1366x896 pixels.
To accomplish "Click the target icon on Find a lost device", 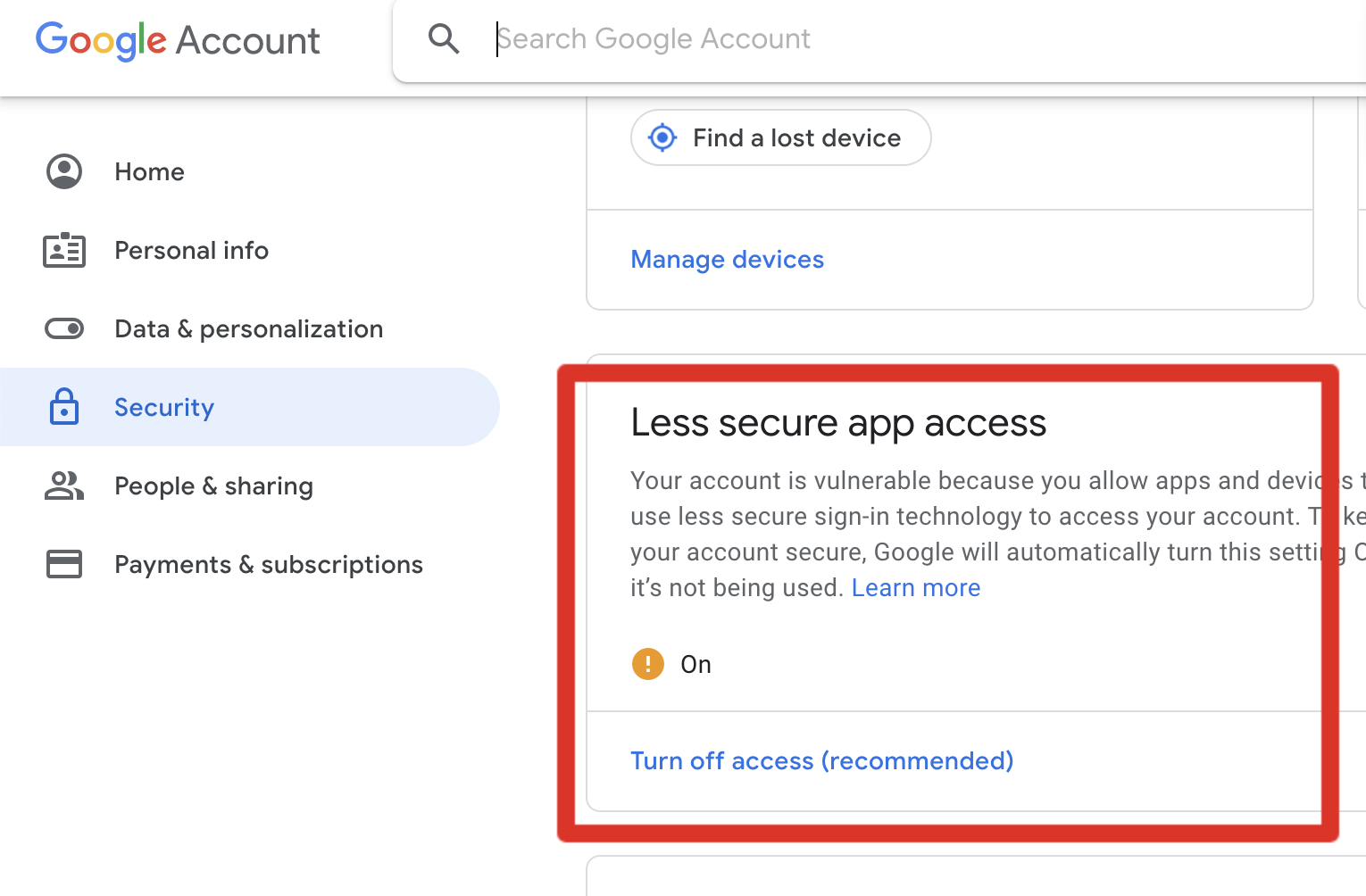I will coord(662,137).
